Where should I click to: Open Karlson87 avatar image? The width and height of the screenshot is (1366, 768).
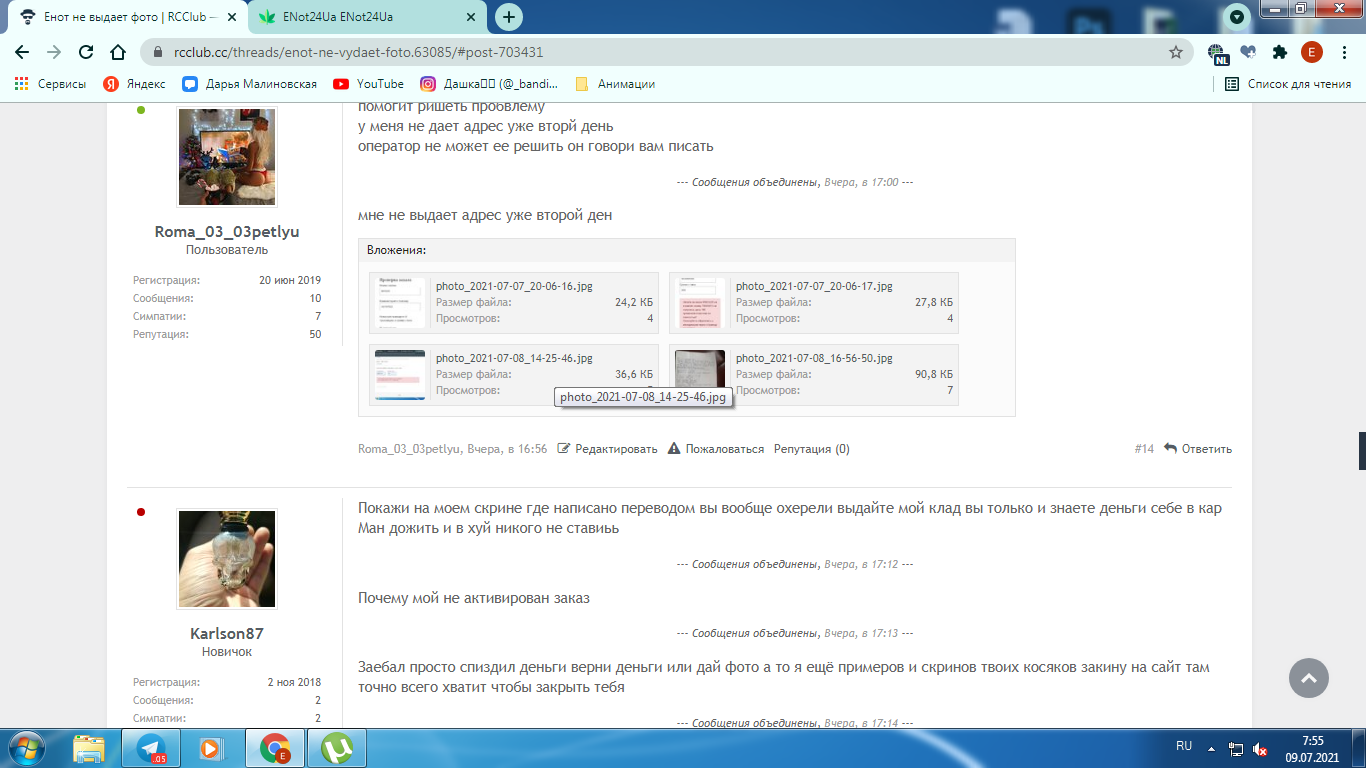click(x=227, y=559)
